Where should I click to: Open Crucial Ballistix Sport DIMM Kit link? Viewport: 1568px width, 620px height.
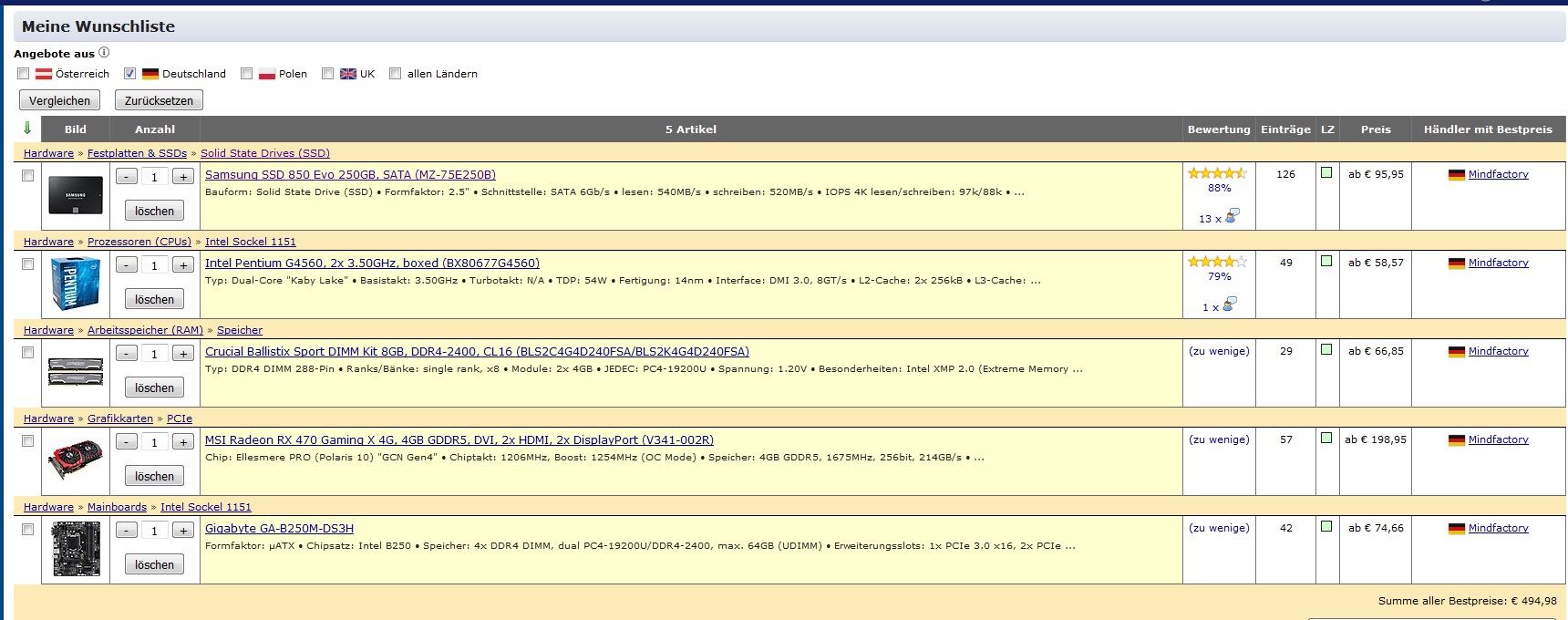pos(477,351)
